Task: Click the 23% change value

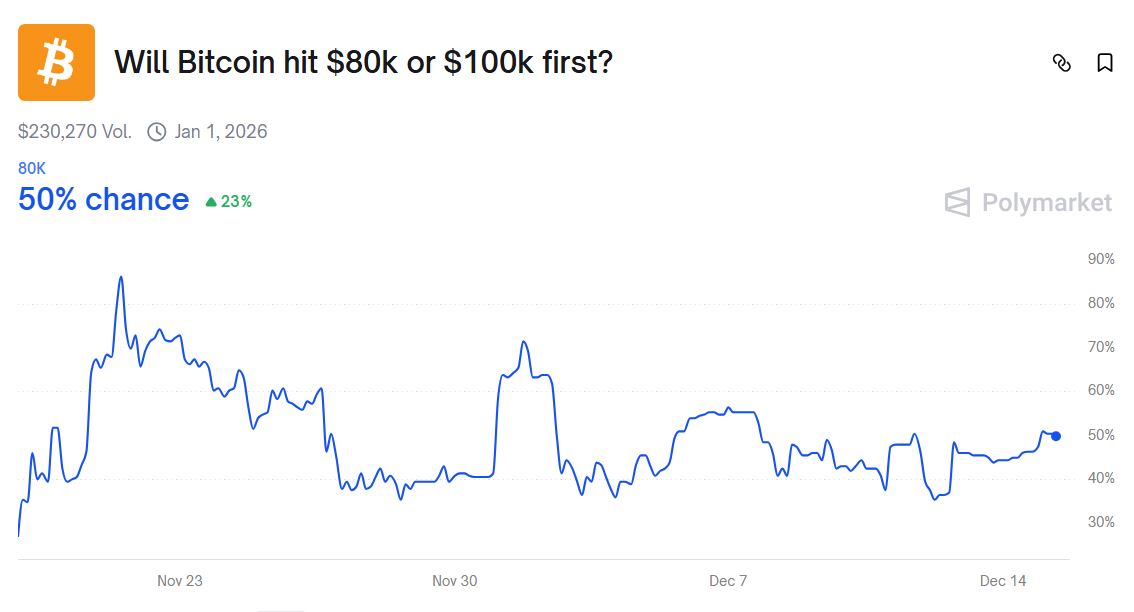Action: (237, 202)
